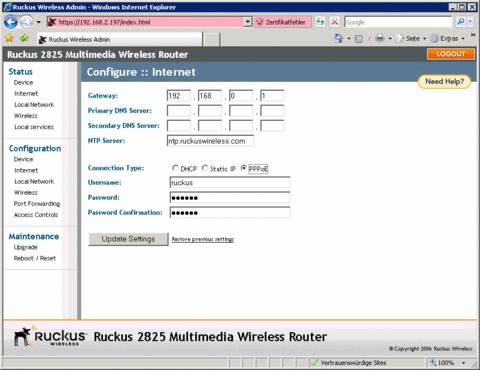Open Status Local Network page
The image size is (480, 370).
[34, 105]
